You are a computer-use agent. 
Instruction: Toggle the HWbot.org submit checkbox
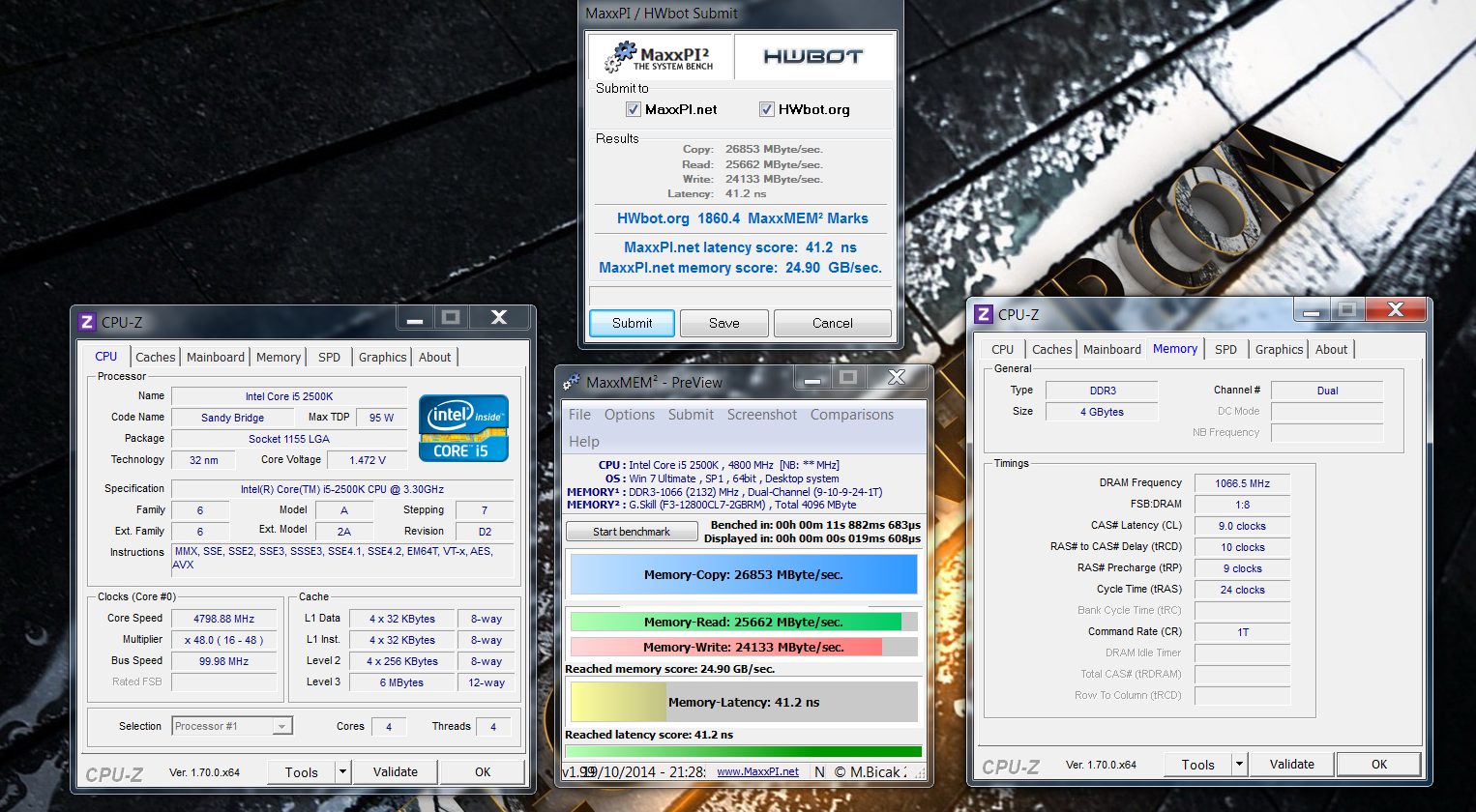[x=767, y=109]
